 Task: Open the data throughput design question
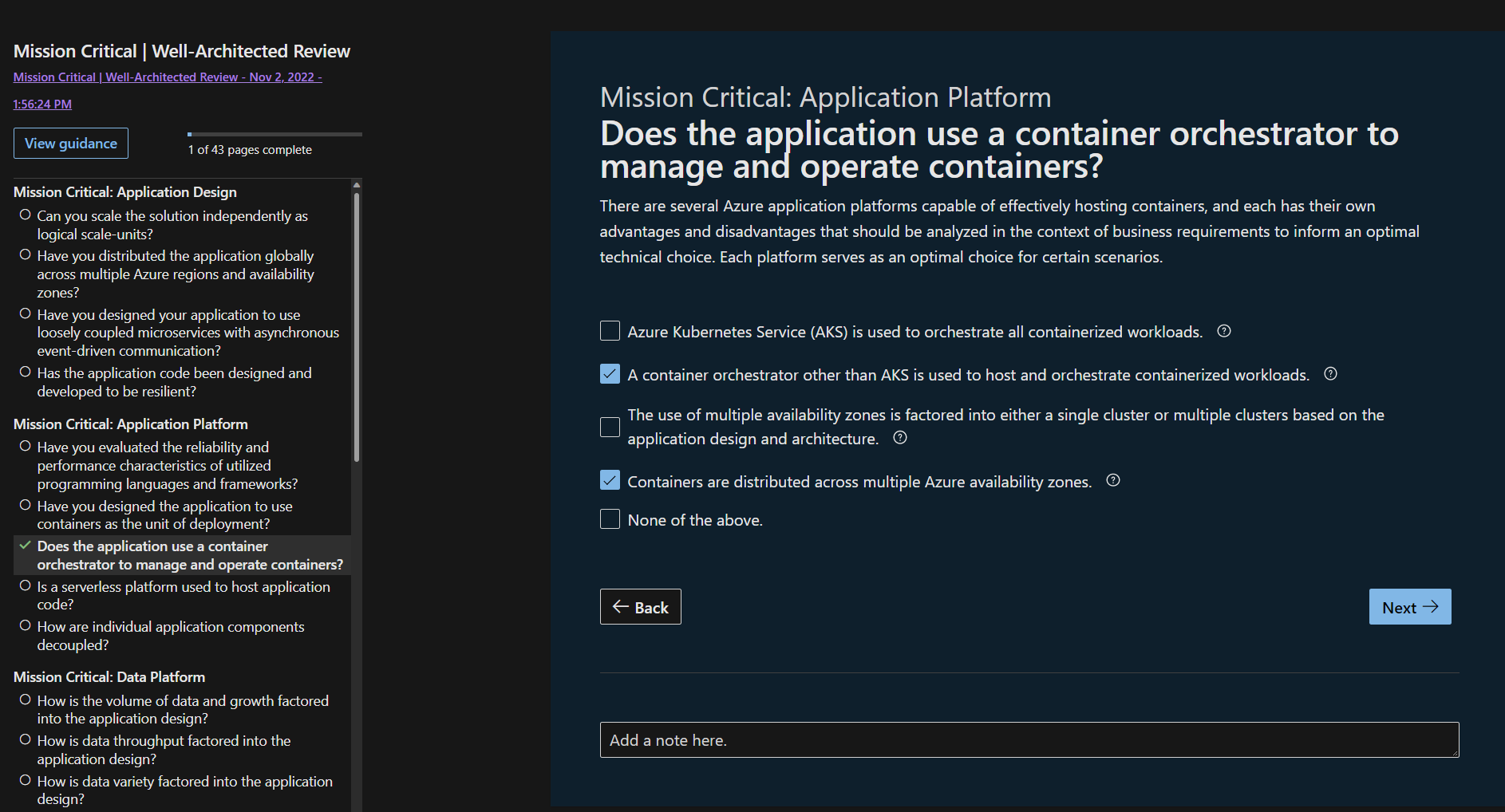tap(164, 750)
